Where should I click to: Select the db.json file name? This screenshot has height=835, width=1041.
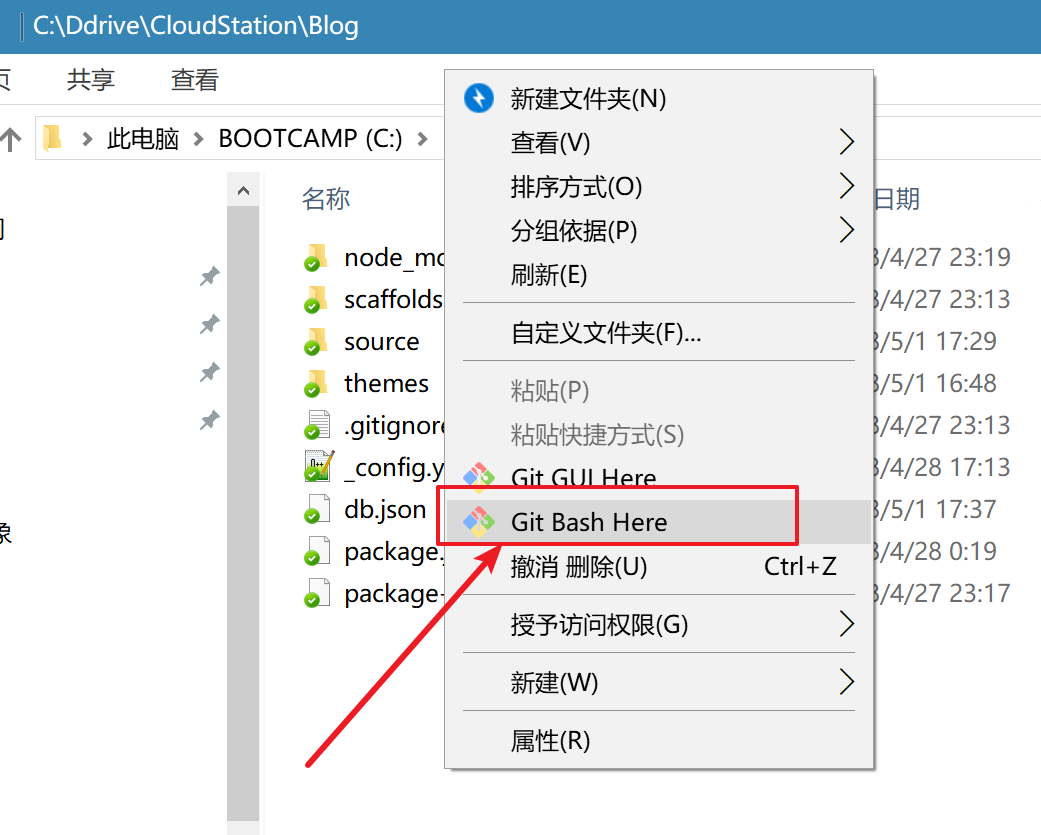[x=385, y=509]
